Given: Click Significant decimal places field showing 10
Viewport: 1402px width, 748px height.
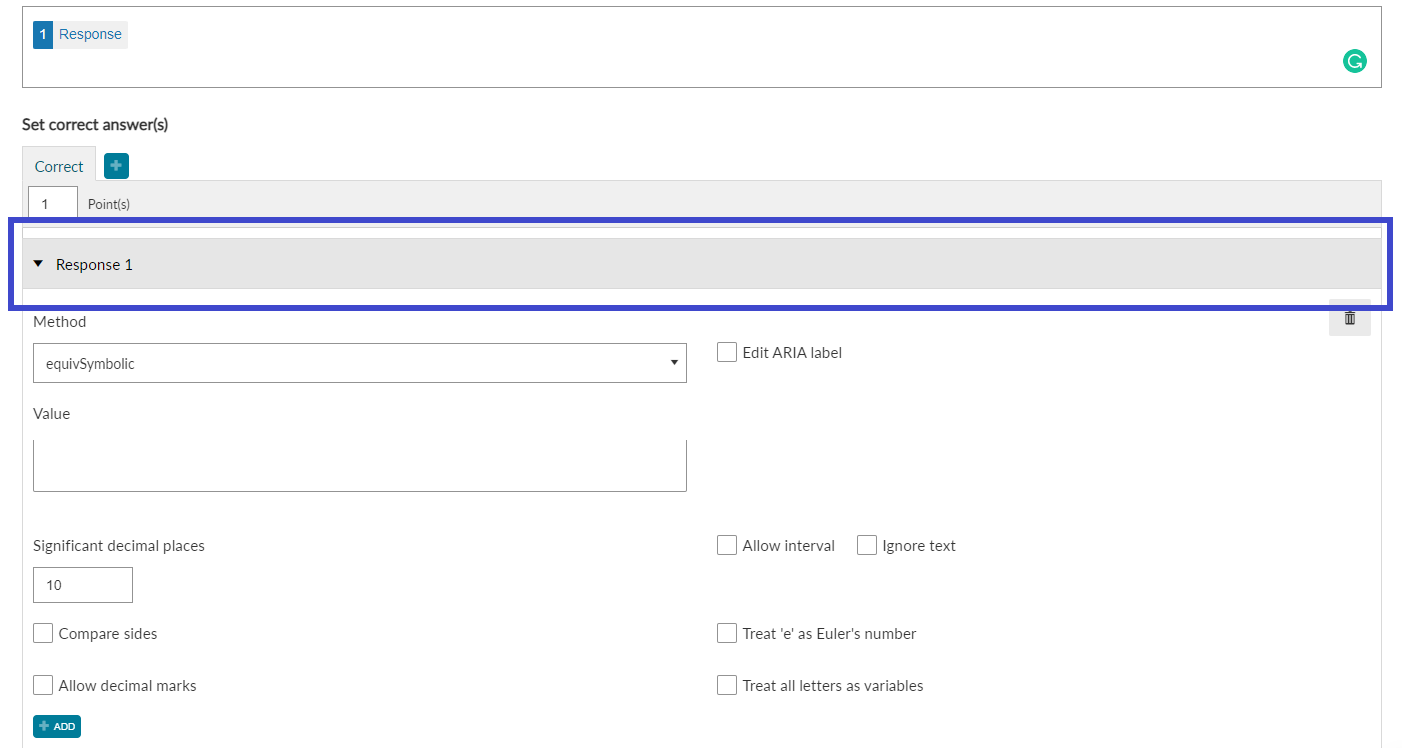Looking at the screenshot, I should point(83,585).
